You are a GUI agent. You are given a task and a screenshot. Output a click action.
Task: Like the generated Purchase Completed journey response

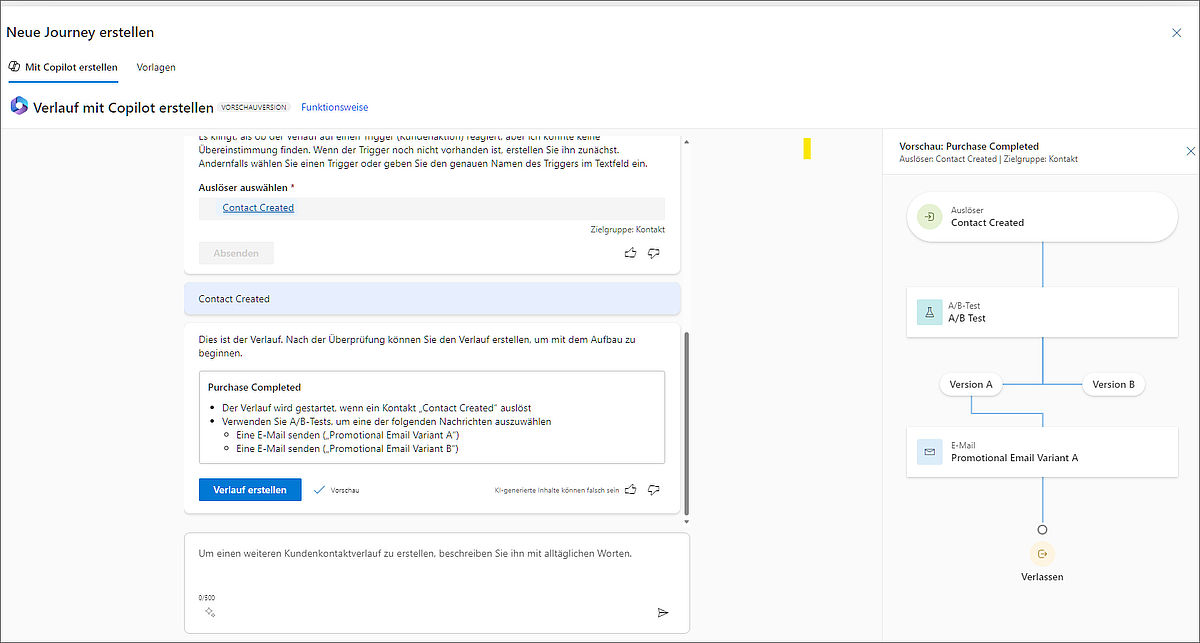[x=630, y=490]
